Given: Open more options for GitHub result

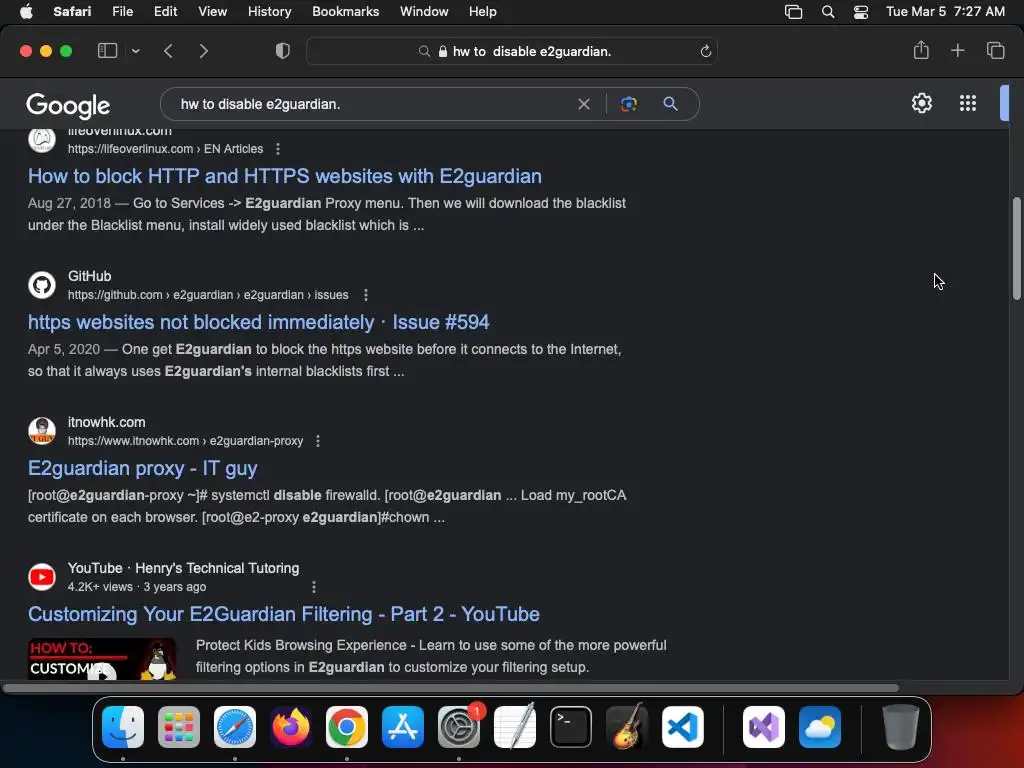Looking at the screenshot, I should coord(366,295).
